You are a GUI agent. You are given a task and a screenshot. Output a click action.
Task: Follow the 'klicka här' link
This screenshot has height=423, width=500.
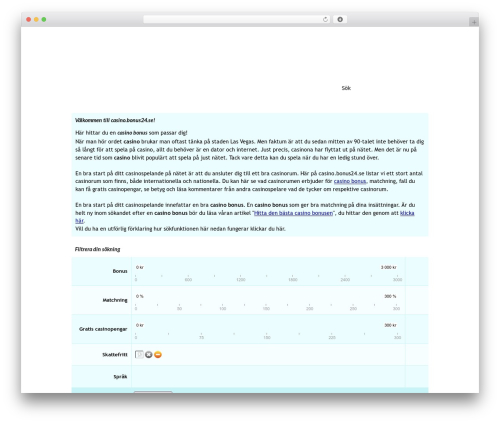(x=407, y=213)
